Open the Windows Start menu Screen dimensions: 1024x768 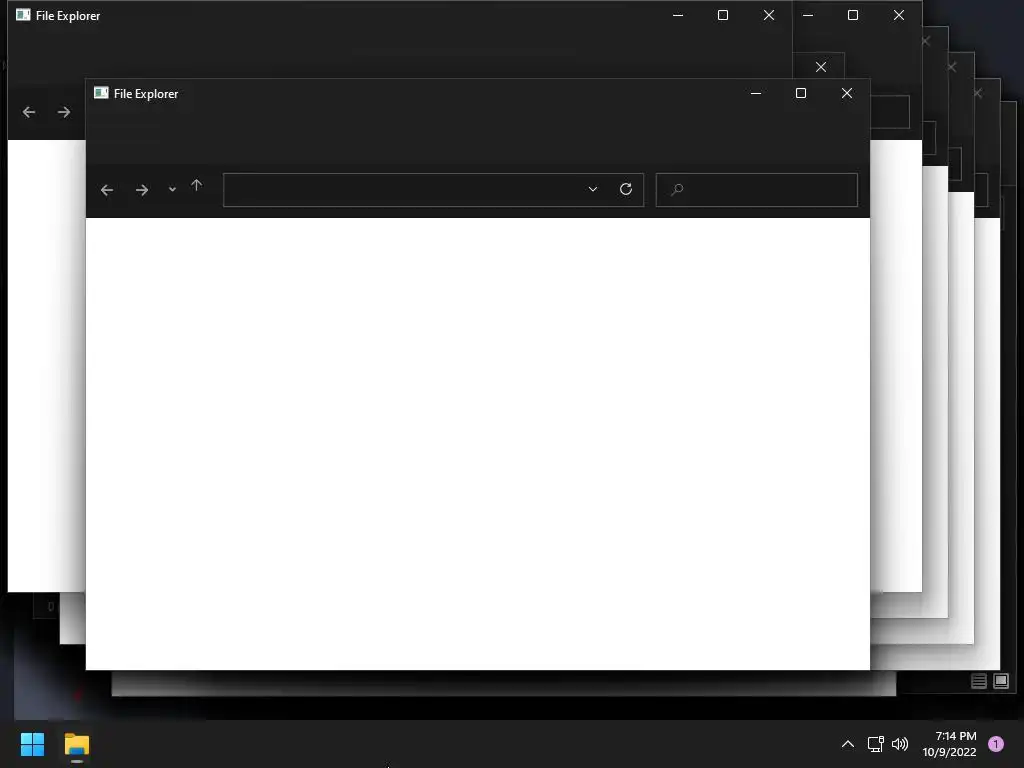point(32,744)
